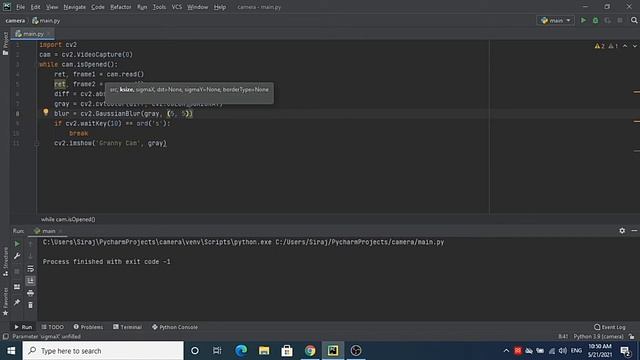Viewport: 640px width, 360px height.
Task: Open the Edit menu
Action: point(36,7)
